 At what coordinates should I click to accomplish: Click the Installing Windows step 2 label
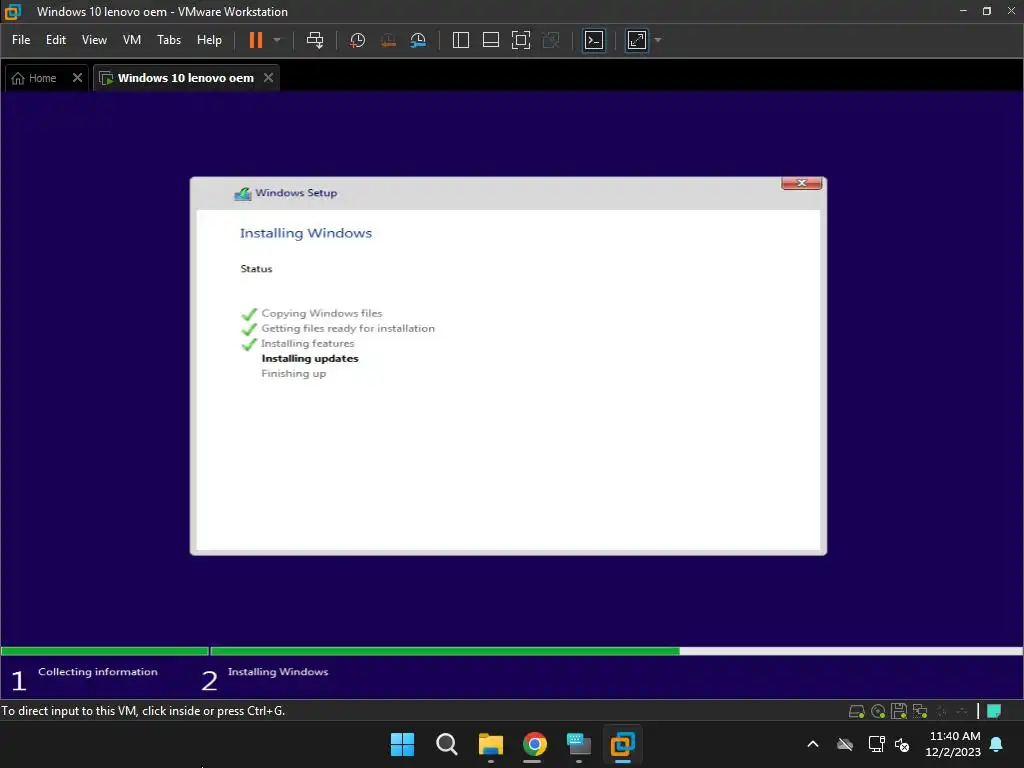tap(278, 671)
